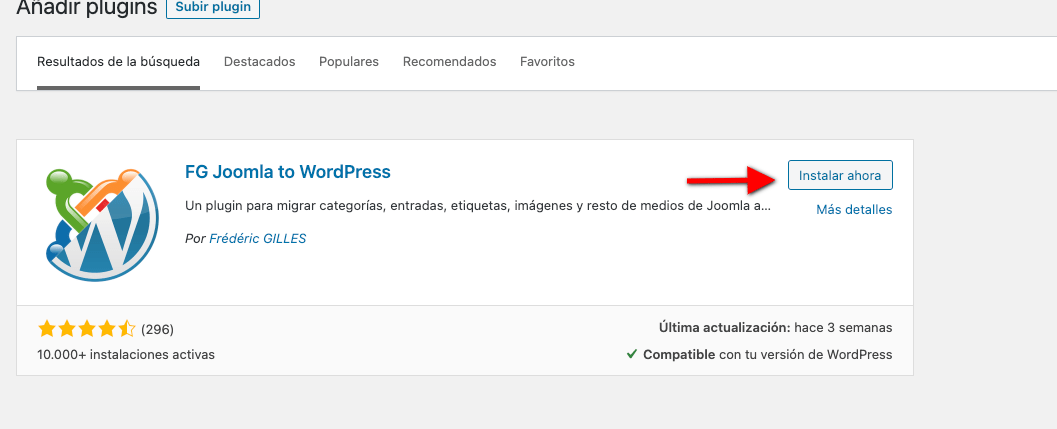
Task: Open the FG Joomla to WordPress title link
Action: (288, 172)
